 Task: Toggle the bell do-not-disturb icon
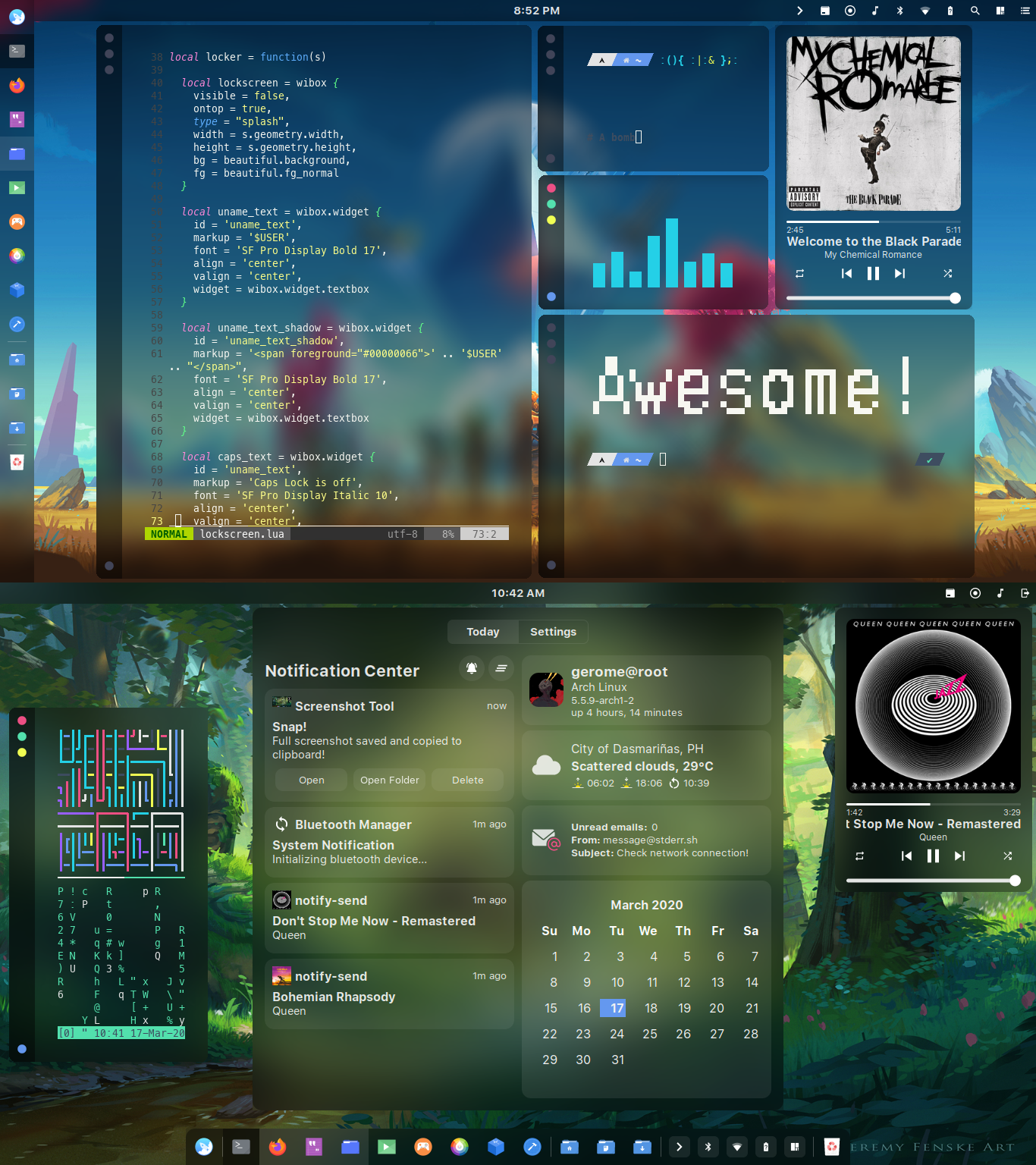tap(472, 668)
